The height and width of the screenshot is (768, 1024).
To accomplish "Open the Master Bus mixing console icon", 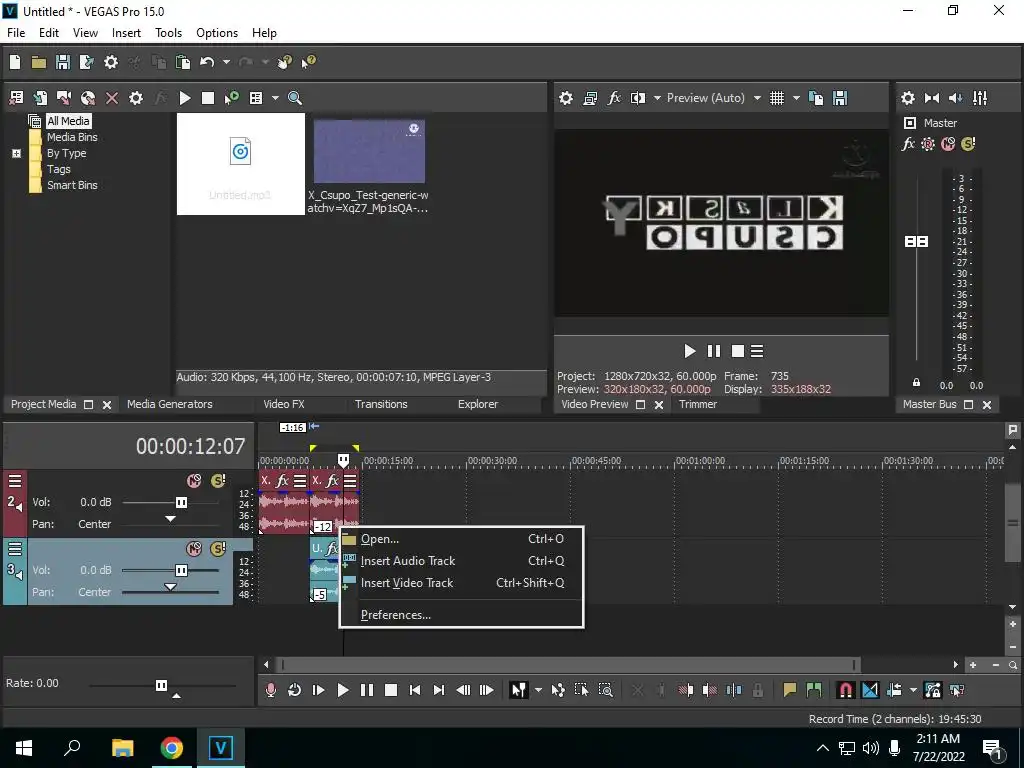I will click(x=980, y=98).
